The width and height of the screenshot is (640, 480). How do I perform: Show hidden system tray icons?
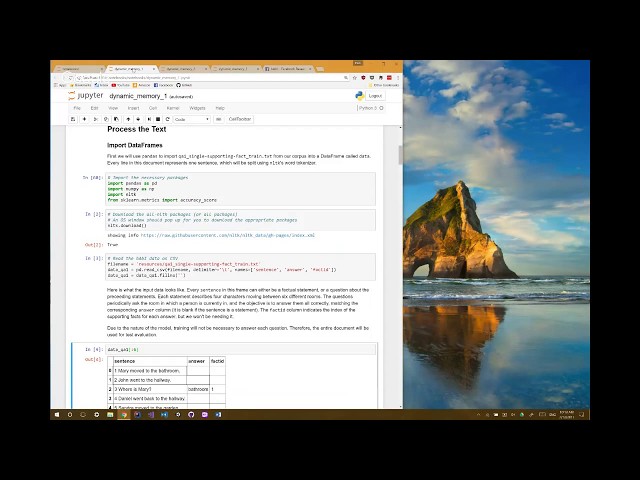478,415
